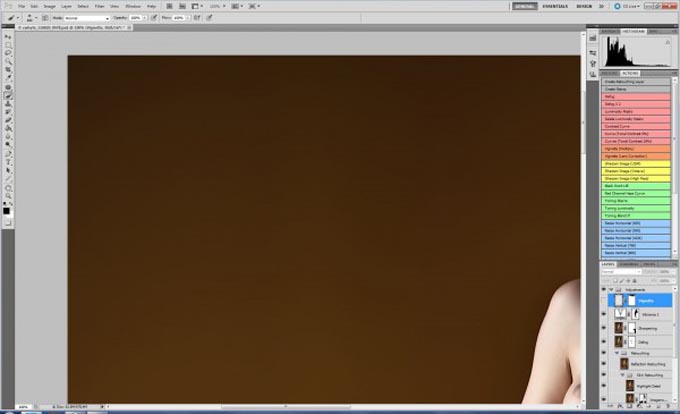
Task: Select the Pen tool
Action: coord(8,154)
